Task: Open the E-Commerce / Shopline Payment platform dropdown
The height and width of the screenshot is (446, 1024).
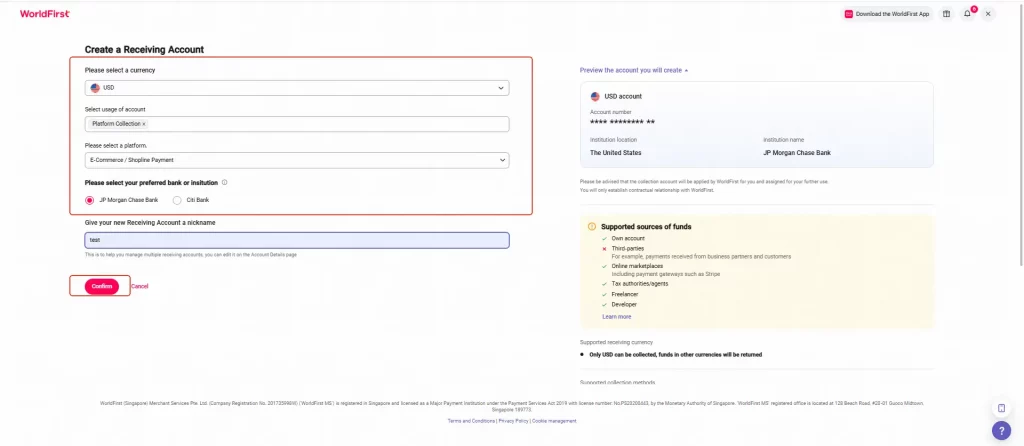Action: click(x=297, y=160)
